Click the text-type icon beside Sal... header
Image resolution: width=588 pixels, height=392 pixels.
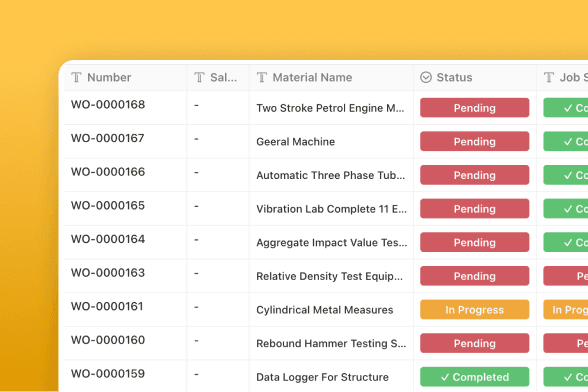click(x=200, y=77)
